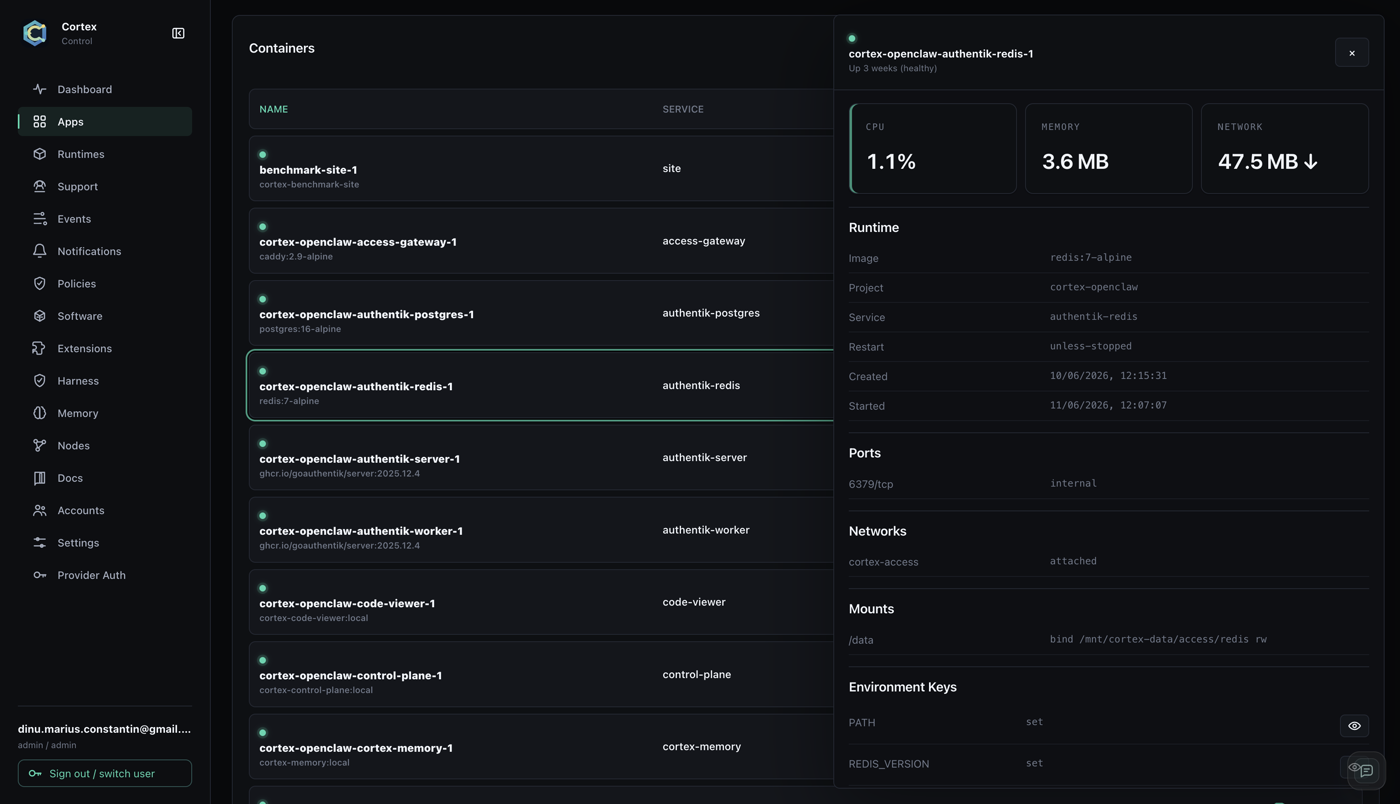Click the CPU 1.1% stat card
Viewport: 1400px width, 804px height.
pos(933,148)
